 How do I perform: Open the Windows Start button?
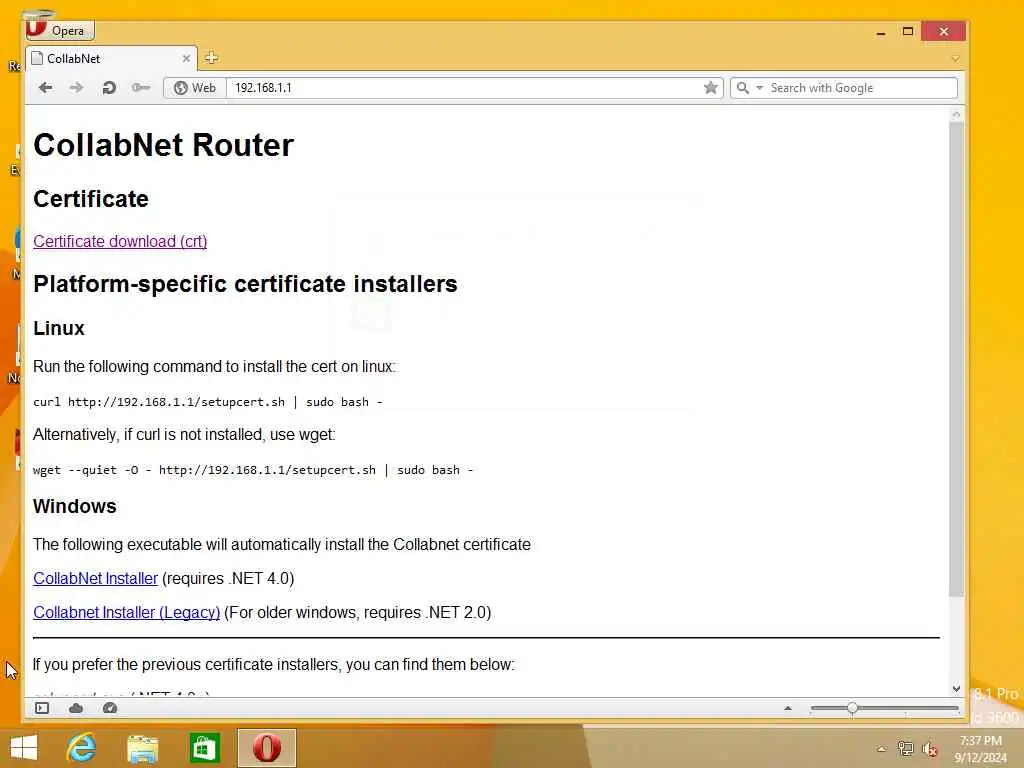pos(24,748)
